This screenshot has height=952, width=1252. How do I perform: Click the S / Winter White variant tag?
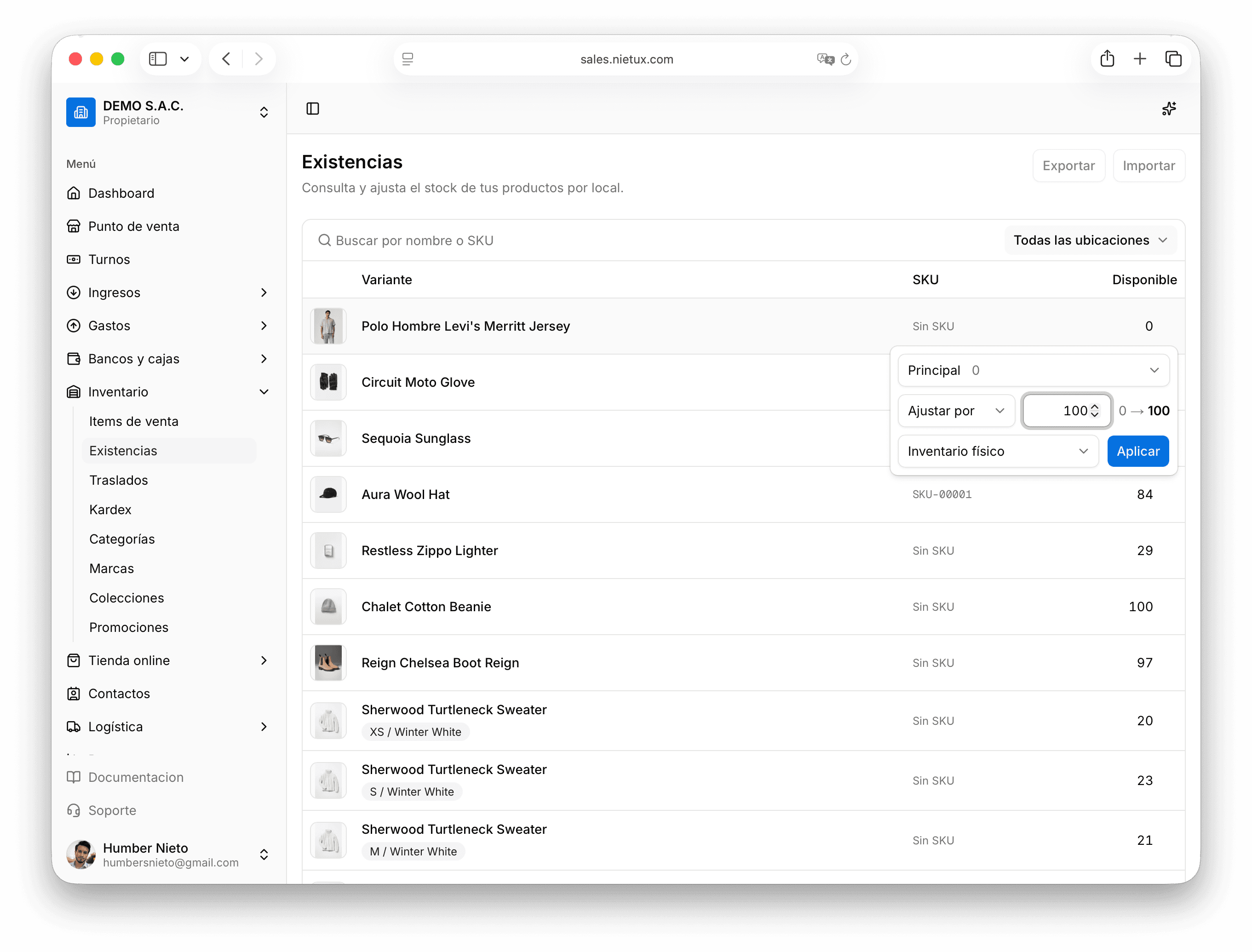pyautogui.click(x=412, y=791)
